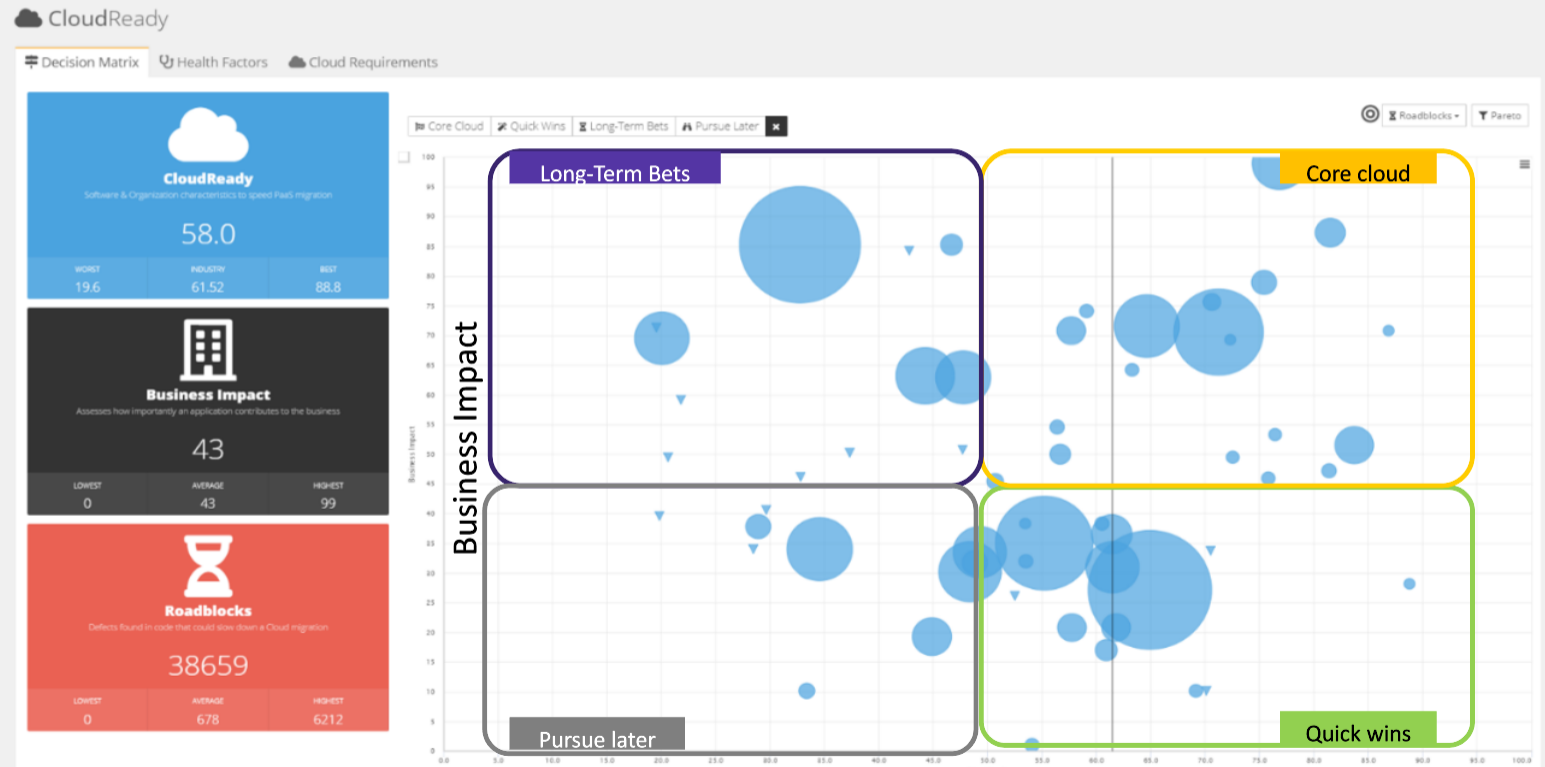1545x767 pixels.
Task: Click the triangle marker at CloudReady 48, impact 51
Action: [x=963, y=449]
